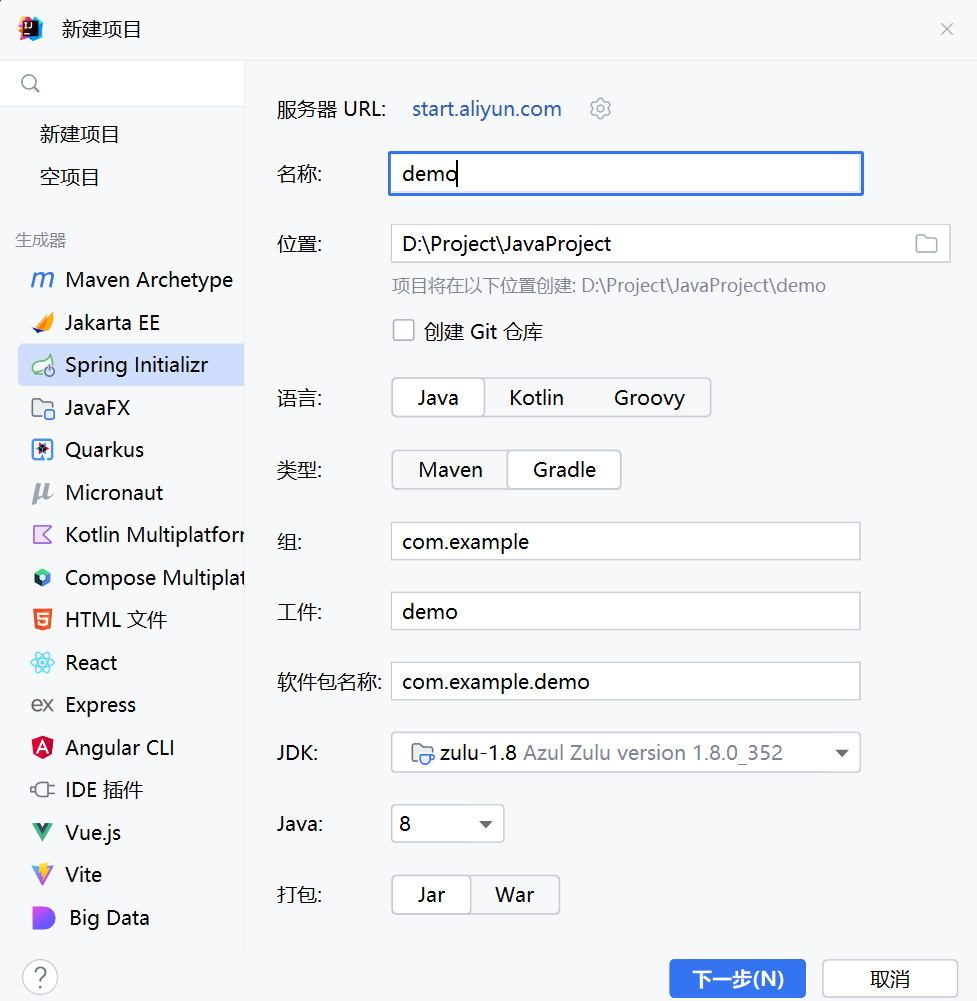Image resolution: width=977 pixels, height=1001 pixels.
Task: Enable the 创建 Git 仓库 checkbox
Action: (404, 331)
